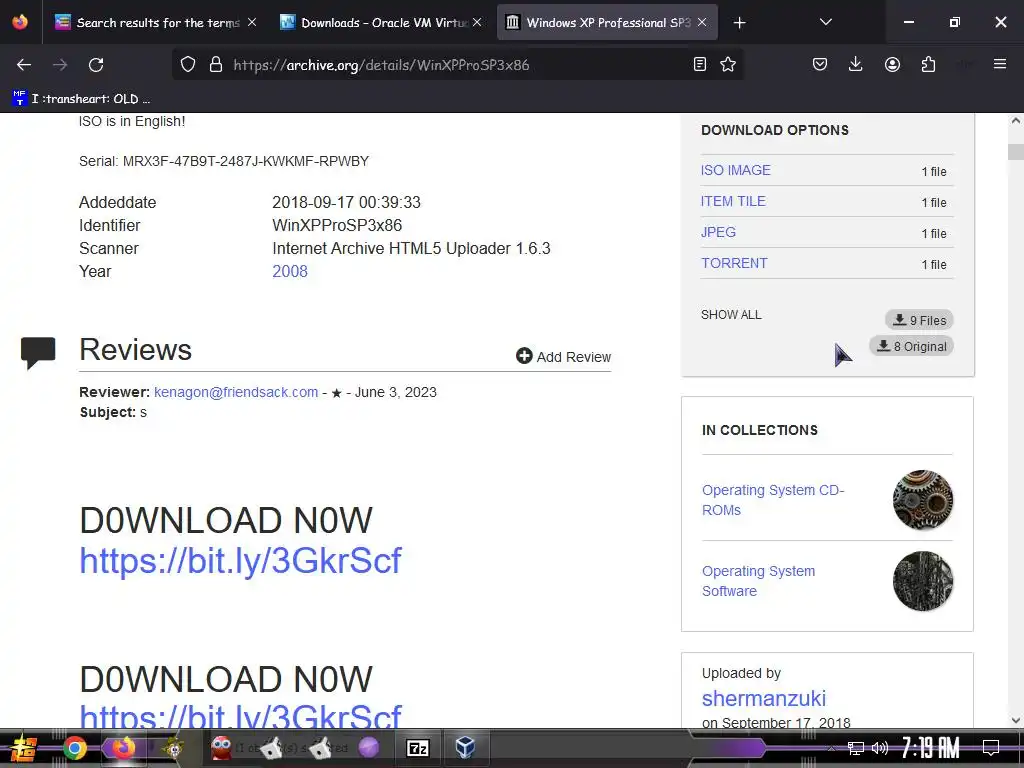Click the Add Review button

click(x=564, y=357)
